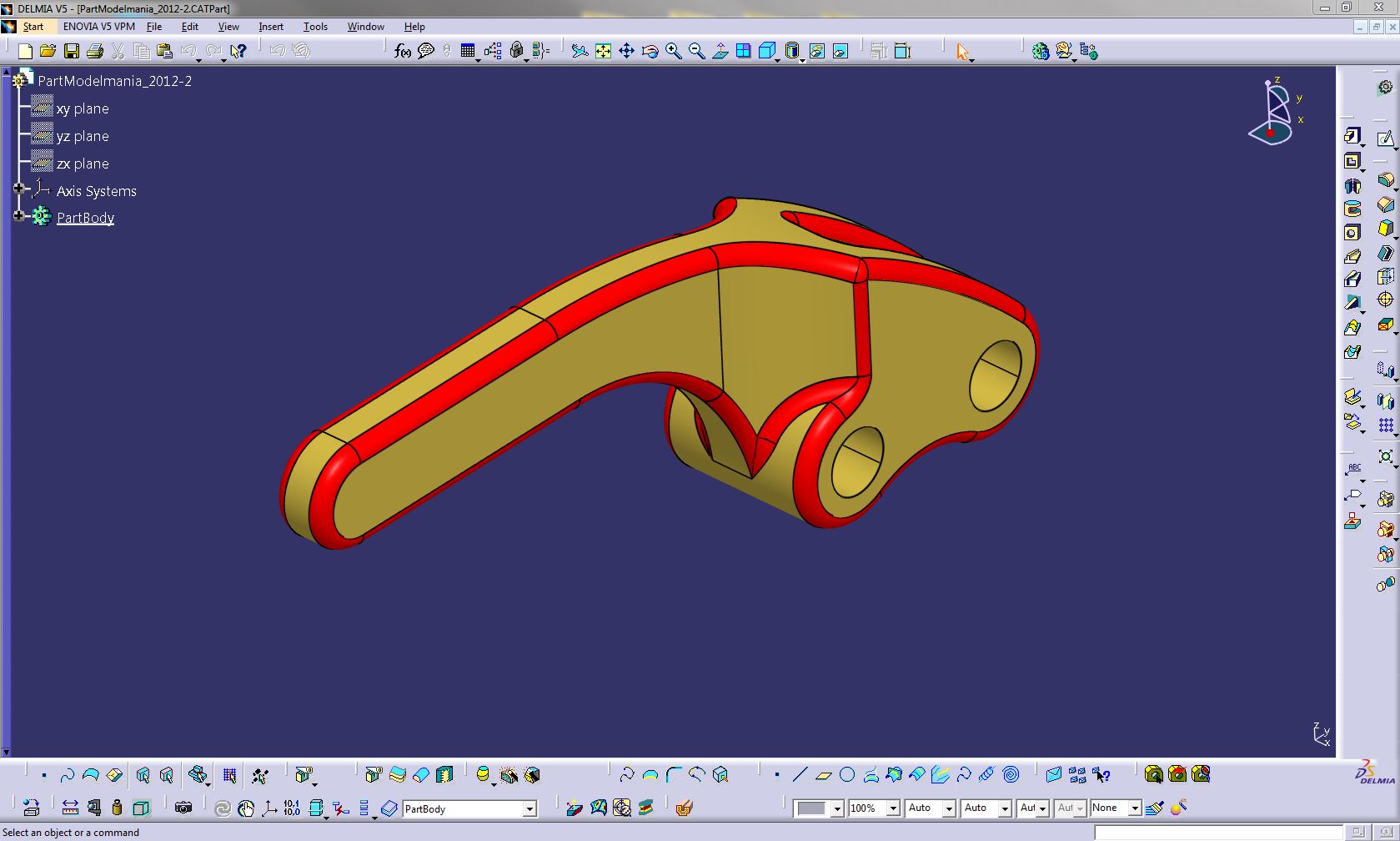Viewport: 1400px width, 841px height.
Task: Click the Hide/Show icon
Action: 817,51
